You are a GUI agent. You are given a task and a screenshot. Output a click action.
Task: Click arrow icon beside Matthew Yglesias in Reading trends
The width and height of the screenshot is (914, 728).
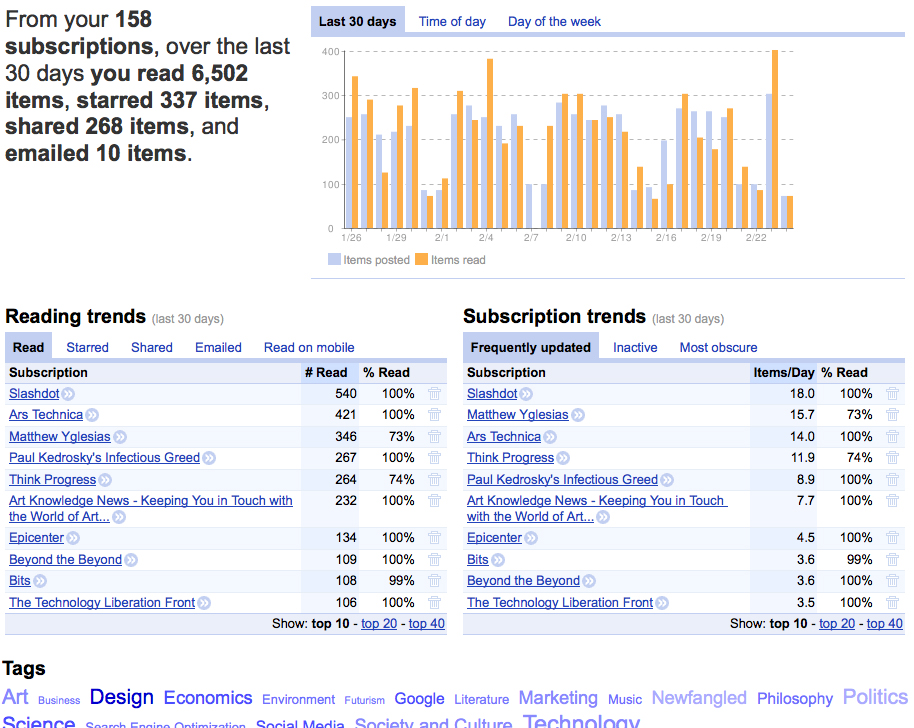pos(120,437)
